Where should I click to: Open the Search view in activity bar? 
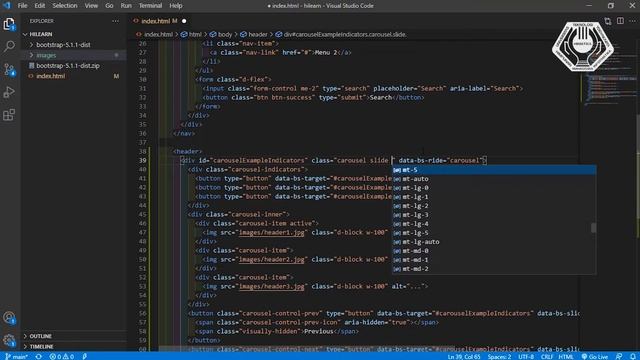(9, 46)
